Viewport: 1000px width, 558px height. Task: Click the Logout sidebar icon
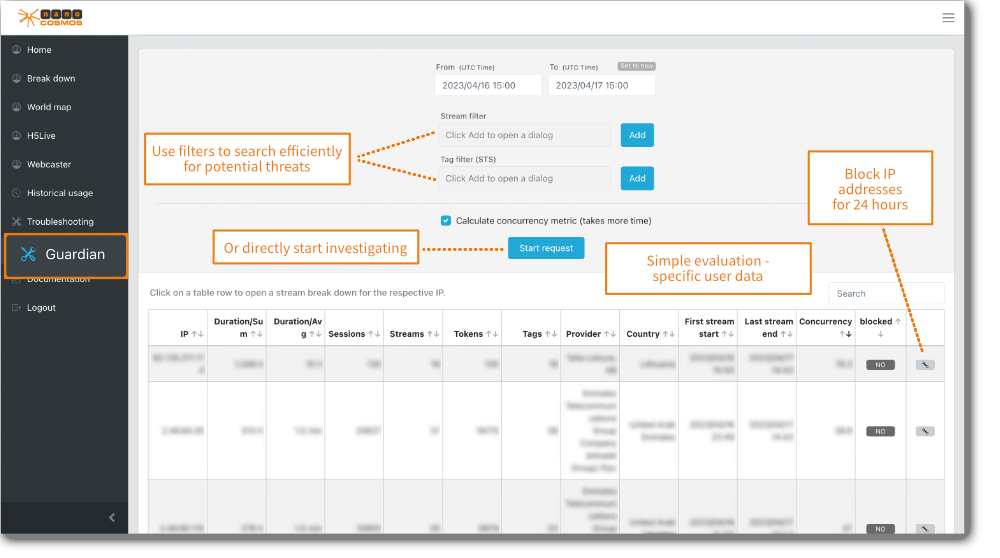pos(16,308)
